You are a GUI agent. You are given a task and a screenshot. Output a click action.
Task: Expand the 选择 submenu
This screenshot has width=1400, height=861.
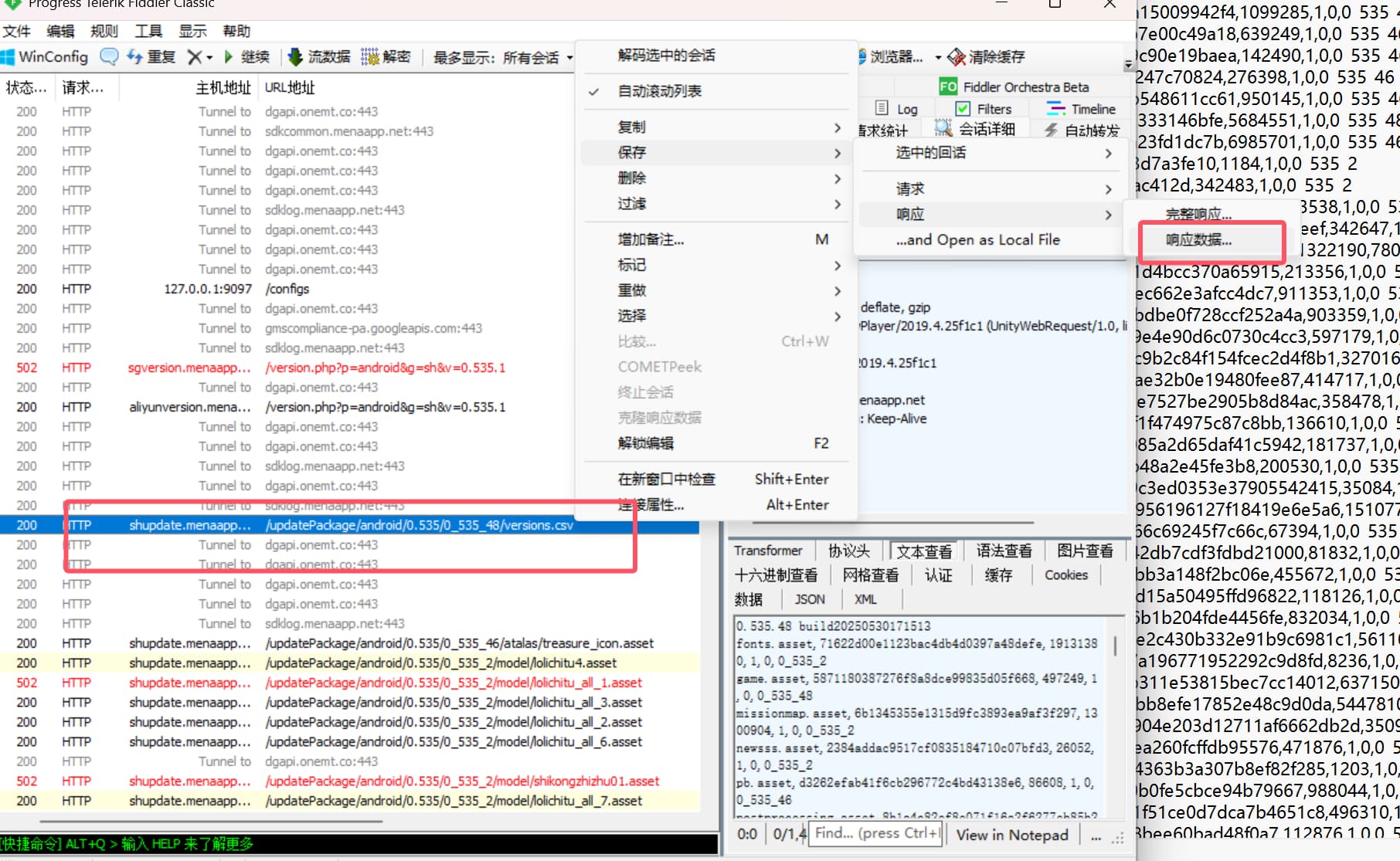click(x=716, y=316)
